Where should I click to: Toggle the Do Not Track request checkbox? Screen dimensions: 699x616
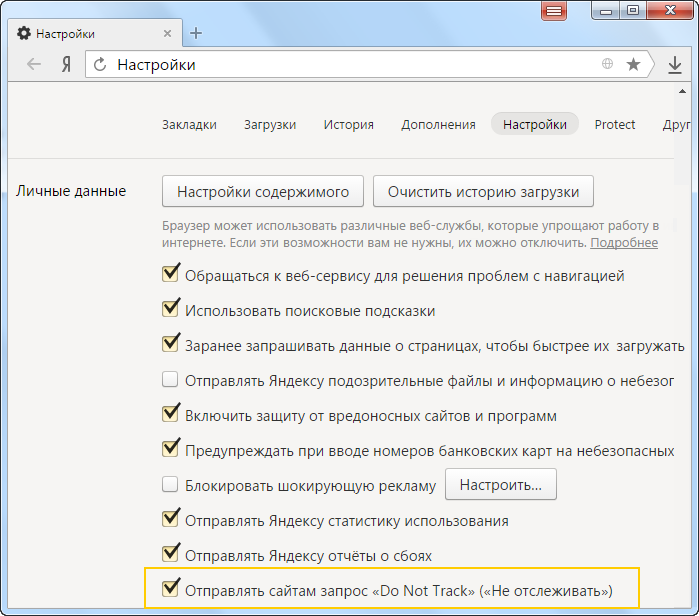170,588
